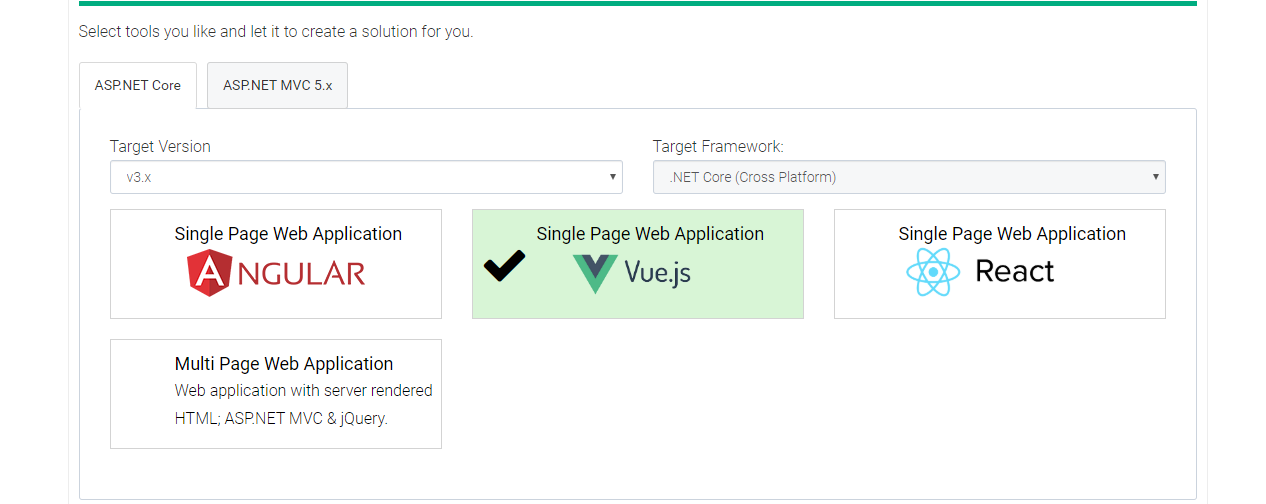Click the black checkmark on Vue.js card
1266x504 pixels.
[x=504, y=265]
